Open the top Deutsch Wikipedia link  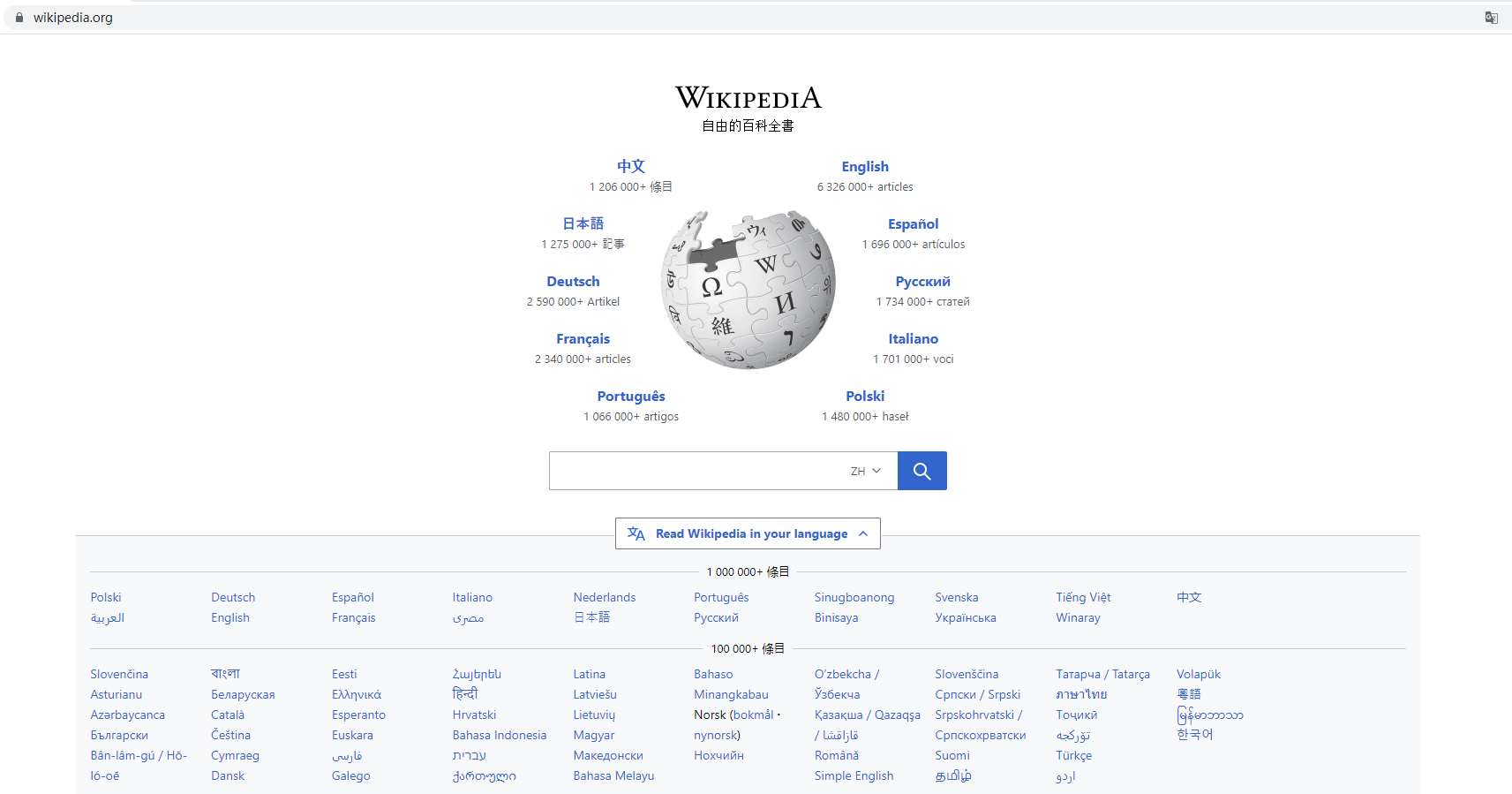(x=573, y=282)
